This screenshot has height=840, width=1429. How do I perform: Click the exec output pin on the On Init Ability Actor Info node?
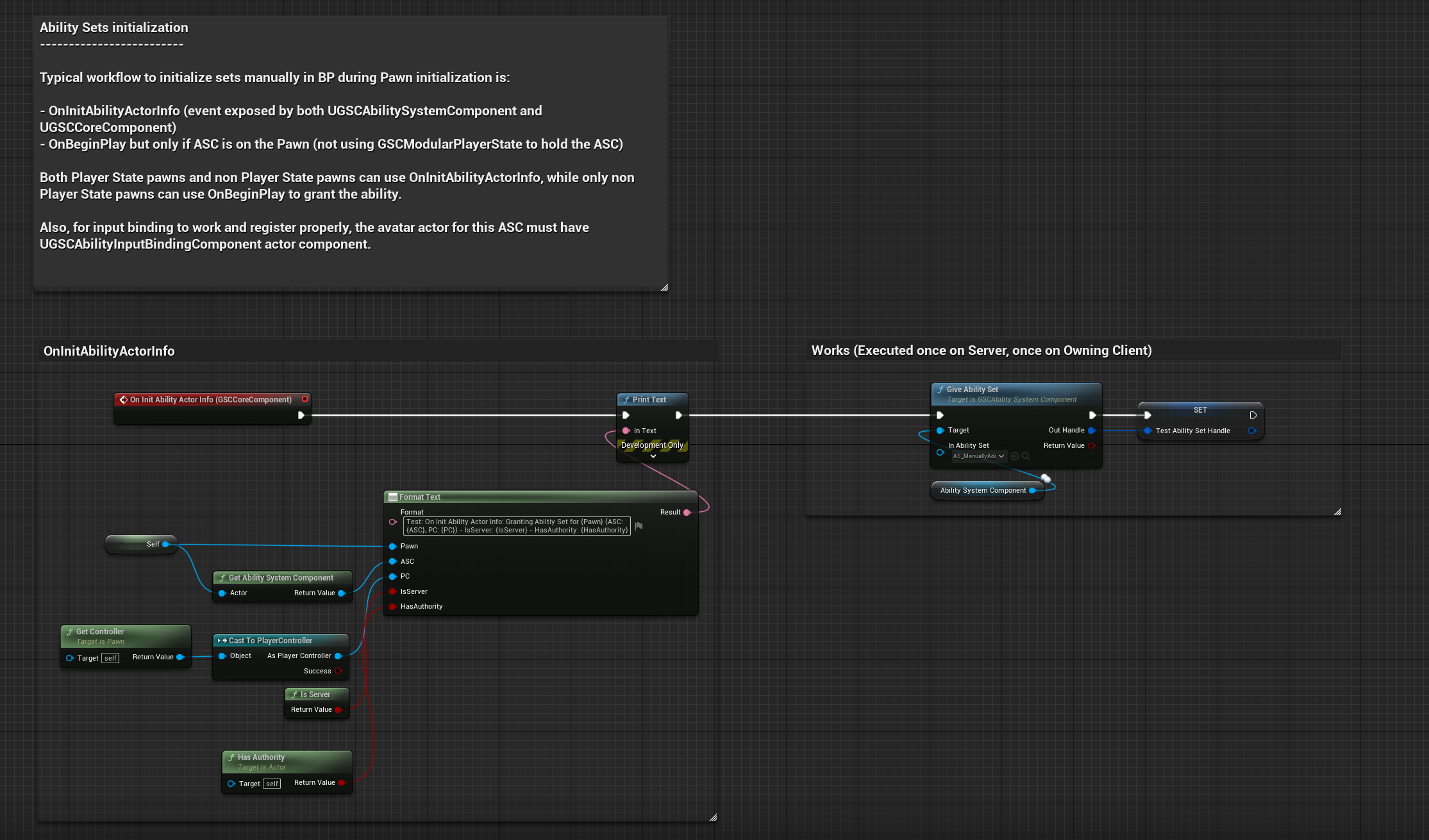(x=301, y=415)
